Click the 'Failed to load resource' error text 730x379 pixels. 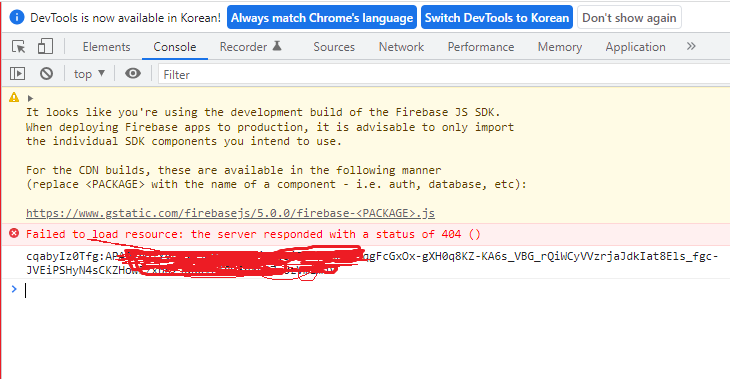click(253, 234)
